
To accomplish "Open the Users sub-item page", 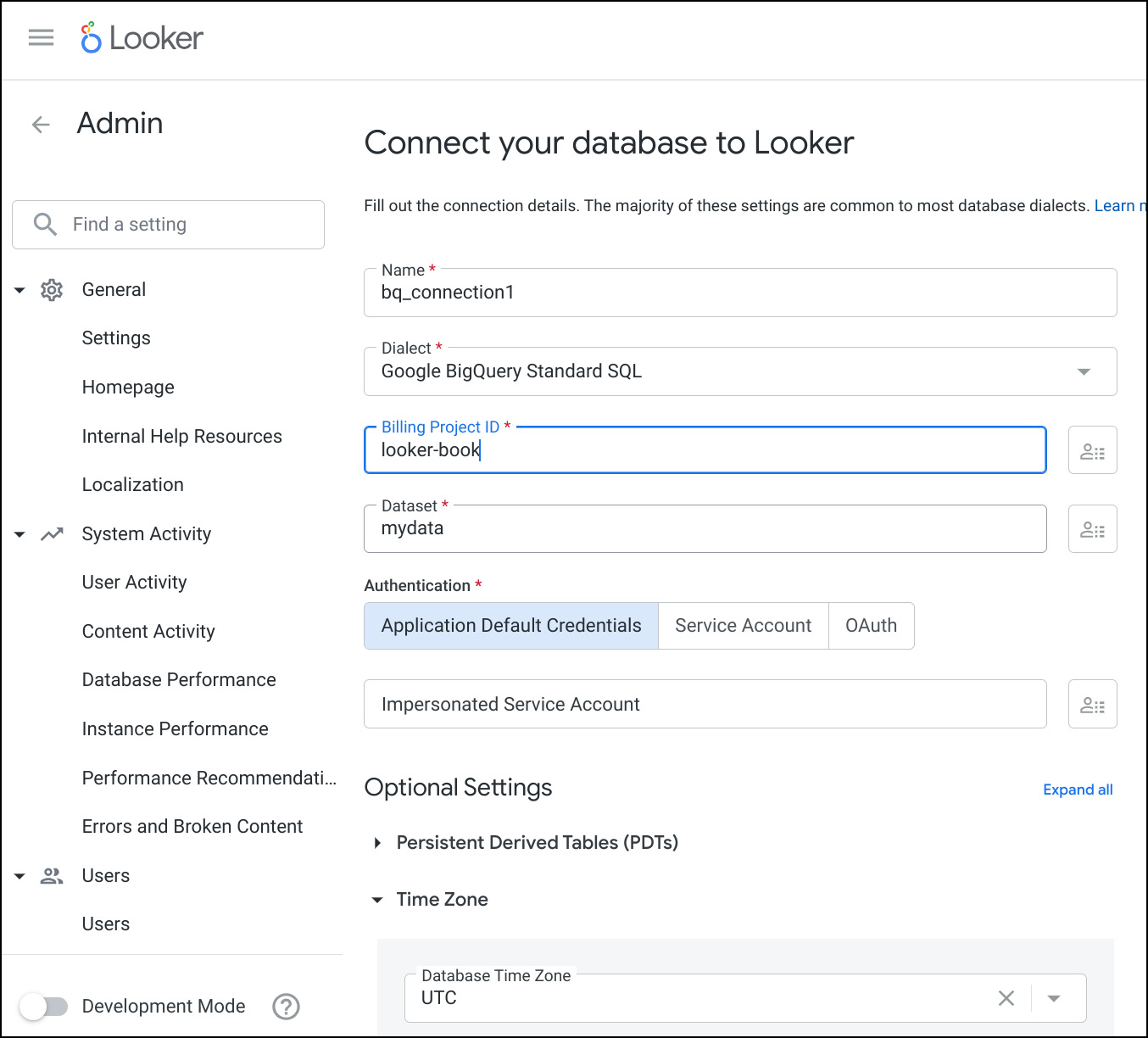I will coord(106,924).
